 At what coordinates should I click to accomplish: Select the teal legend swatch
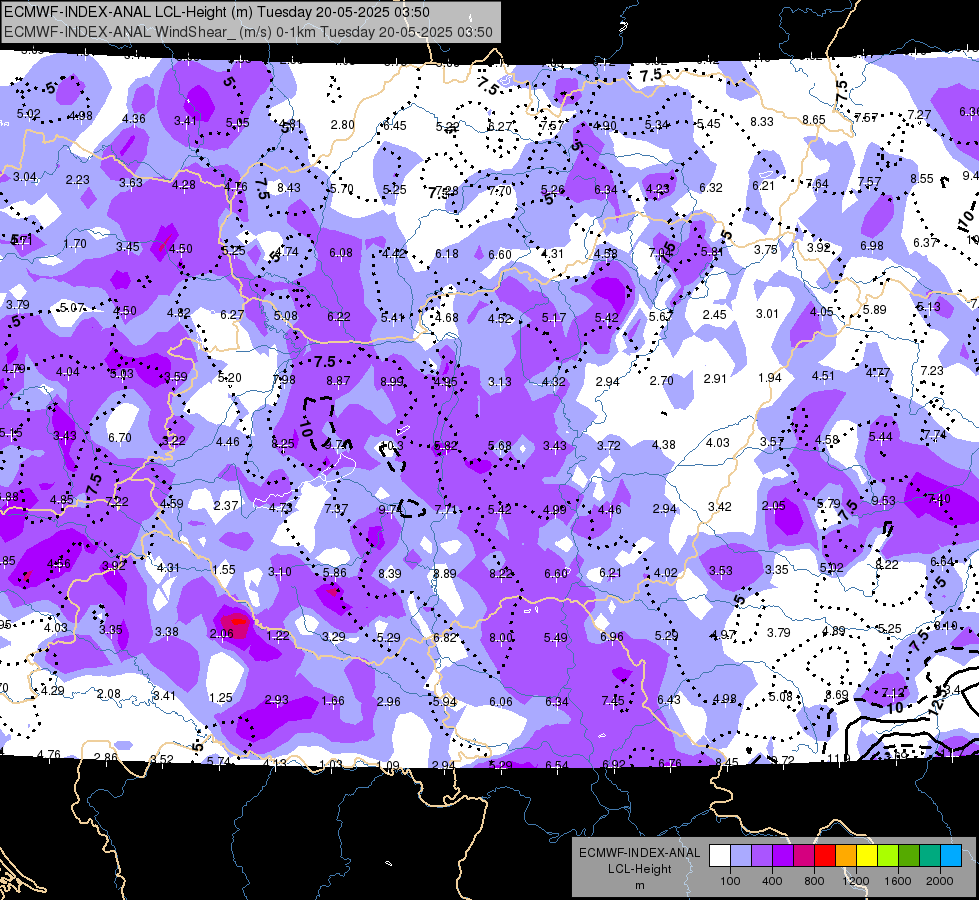point(930,856)
